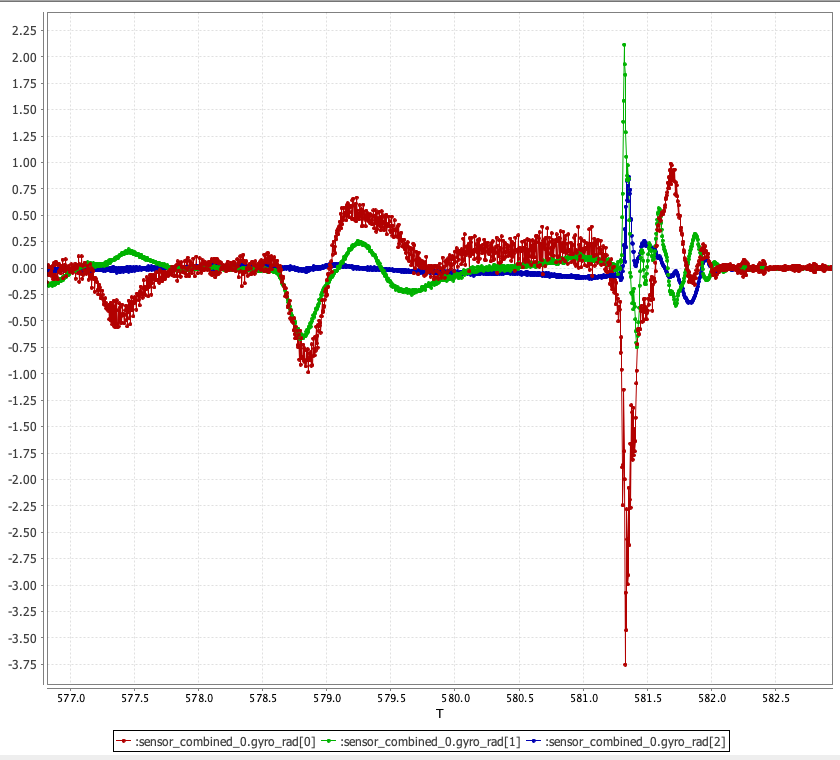Click the gyro_rad[2] legend entry
Image resolution: width=840 pixels, height=760 pixels.
tap(626, 741)
